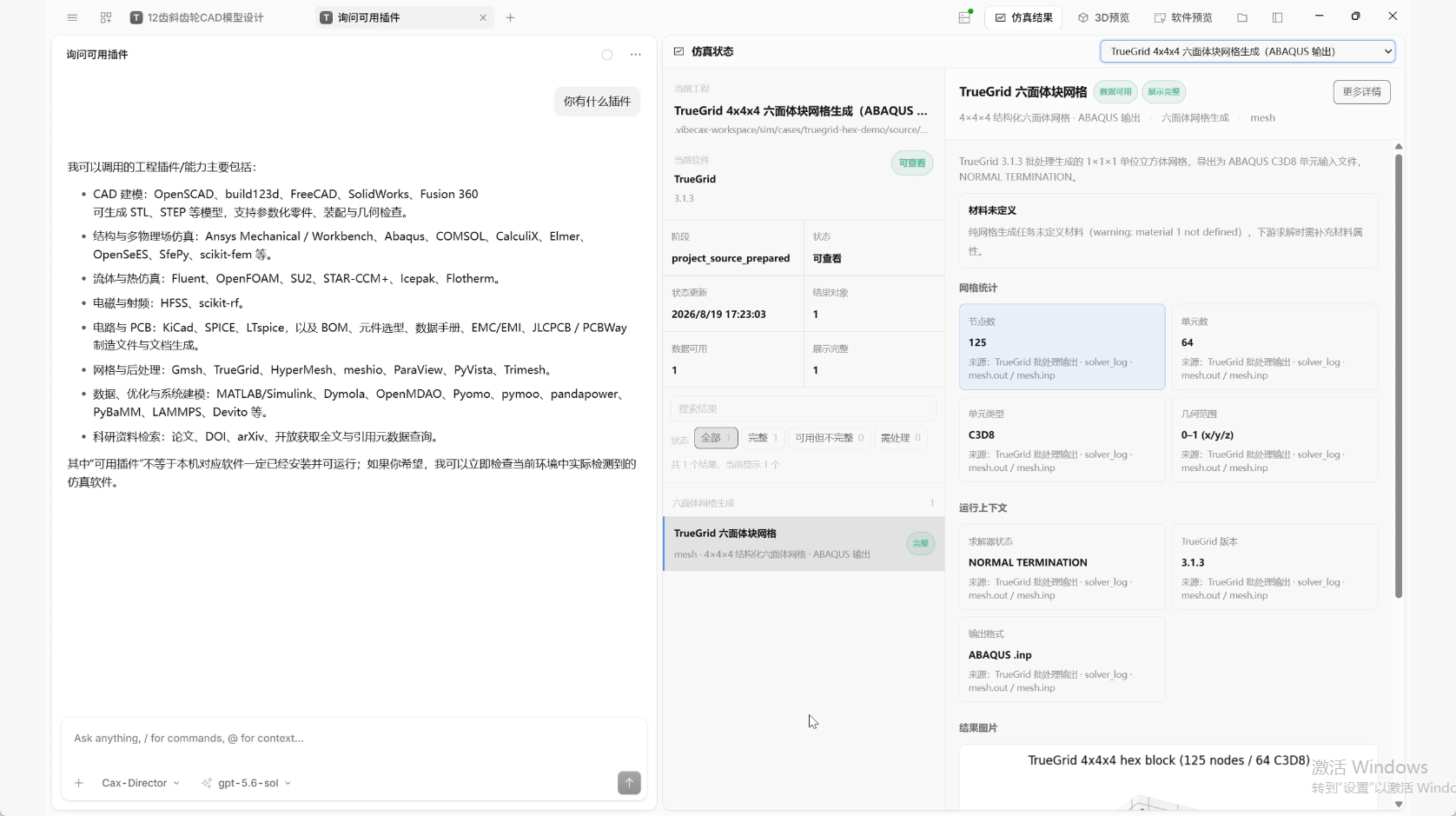Open the 软件预览 tab
Image resolution: width=1456 pixels, height=816 pixels.
tap(1182, 17)
